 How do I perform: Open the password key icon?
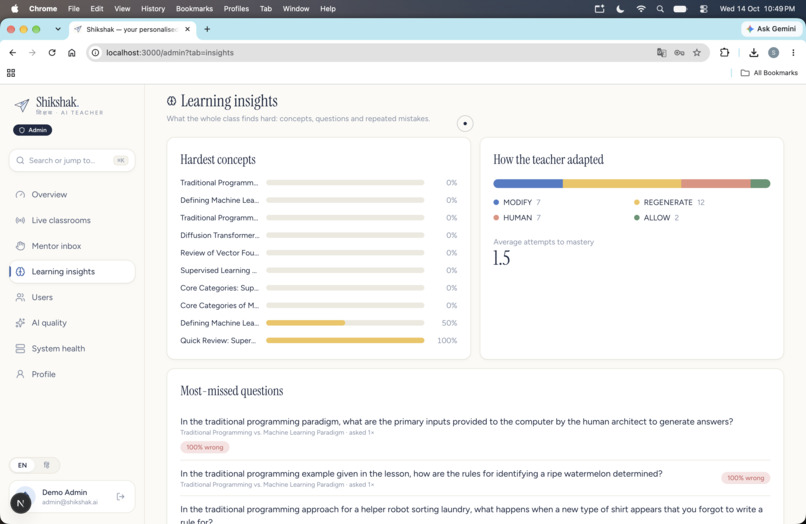pos(679,52)
